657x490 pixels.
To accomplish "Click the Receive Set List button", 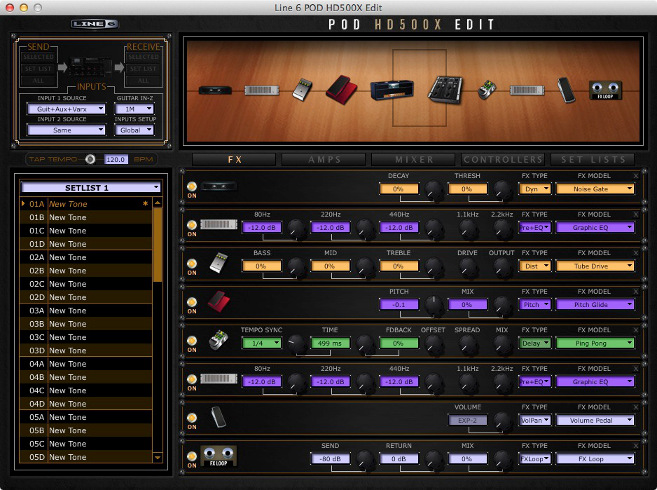I will [143, 68].
